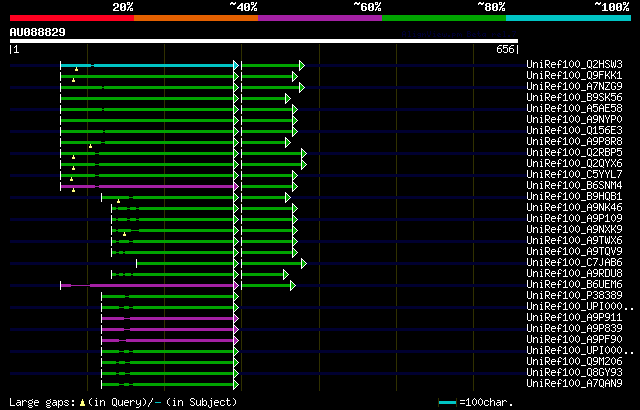Select the UniRef100_Q9M206 label

pyautogui.click(x=574, y=362)
